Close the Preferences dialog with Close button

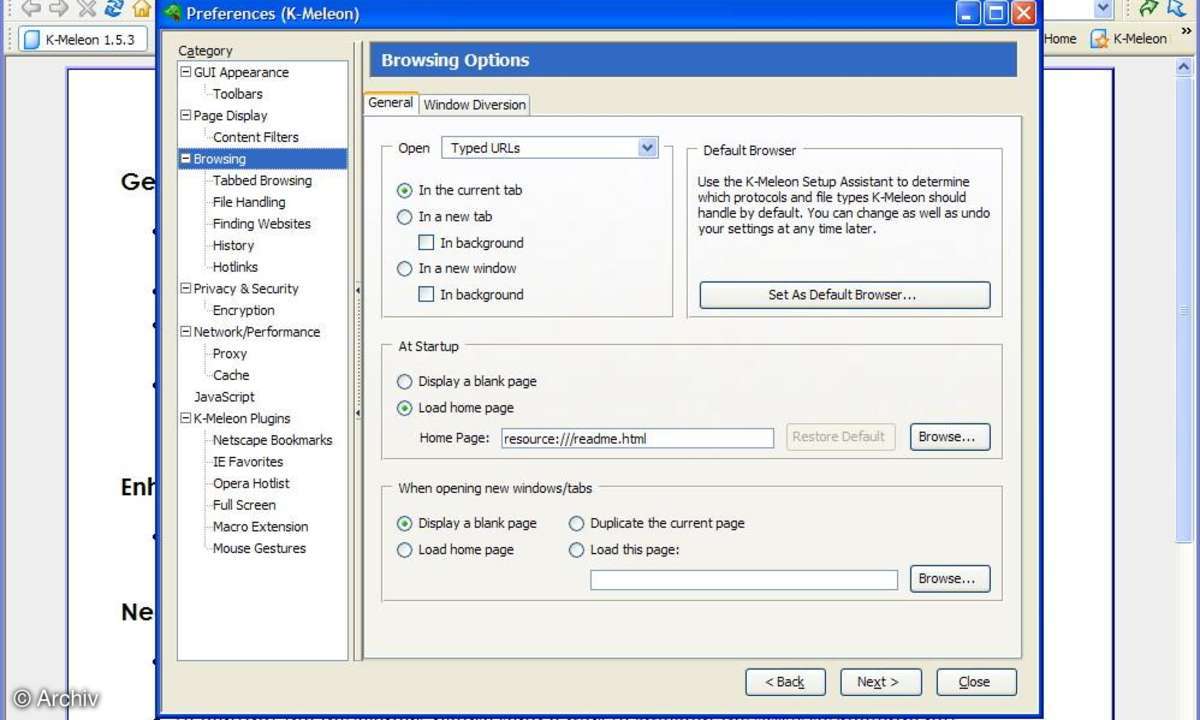coord(976,682)
